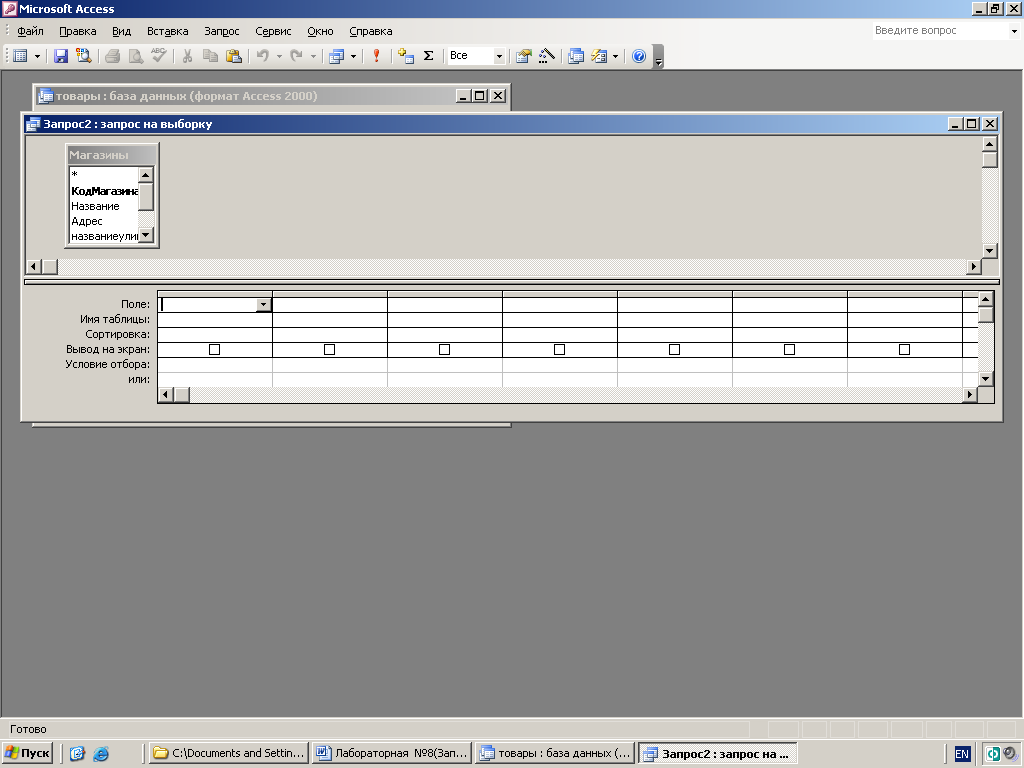This screenshot has height=768, width=1024.
Task: Open the help question box dropdown arrow
Action: tap(1014, 31)
